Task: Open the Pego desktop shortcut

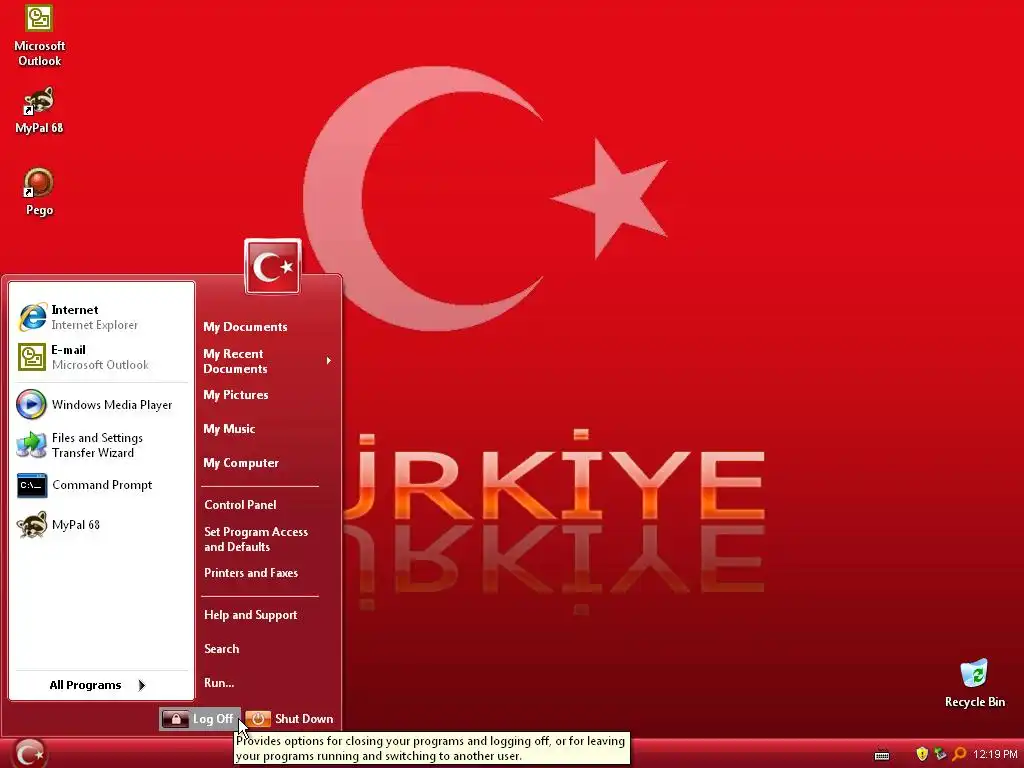Action: point(39,191)
